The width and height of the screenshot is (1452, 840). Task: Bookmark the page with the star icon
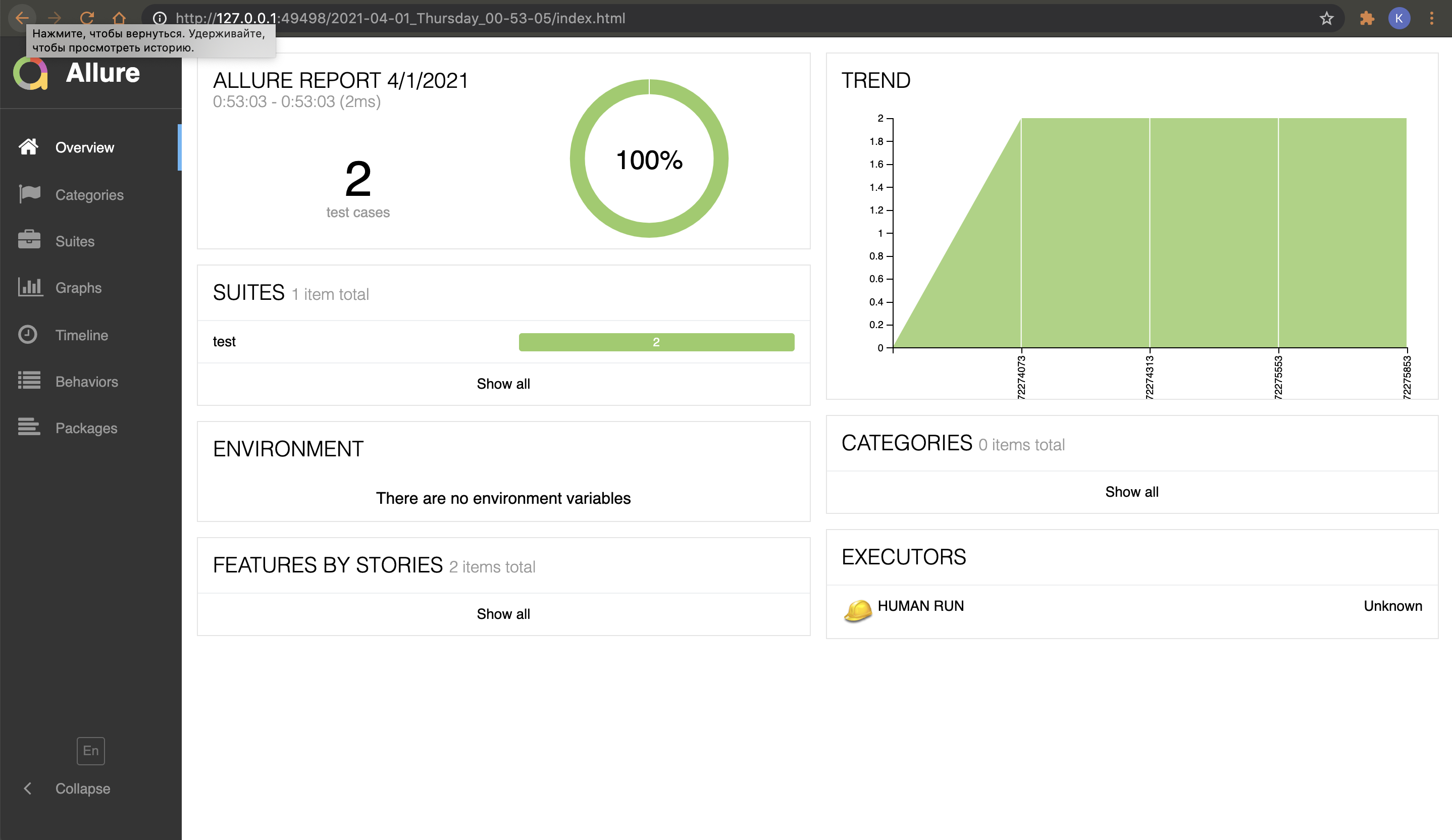tap(1326, 19)
